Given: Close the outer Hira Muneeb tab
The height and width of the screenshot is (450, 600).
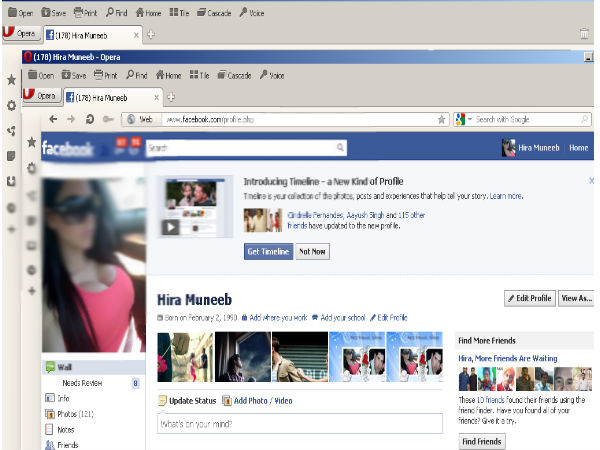Looking at the screenshot, I should 136,35.
